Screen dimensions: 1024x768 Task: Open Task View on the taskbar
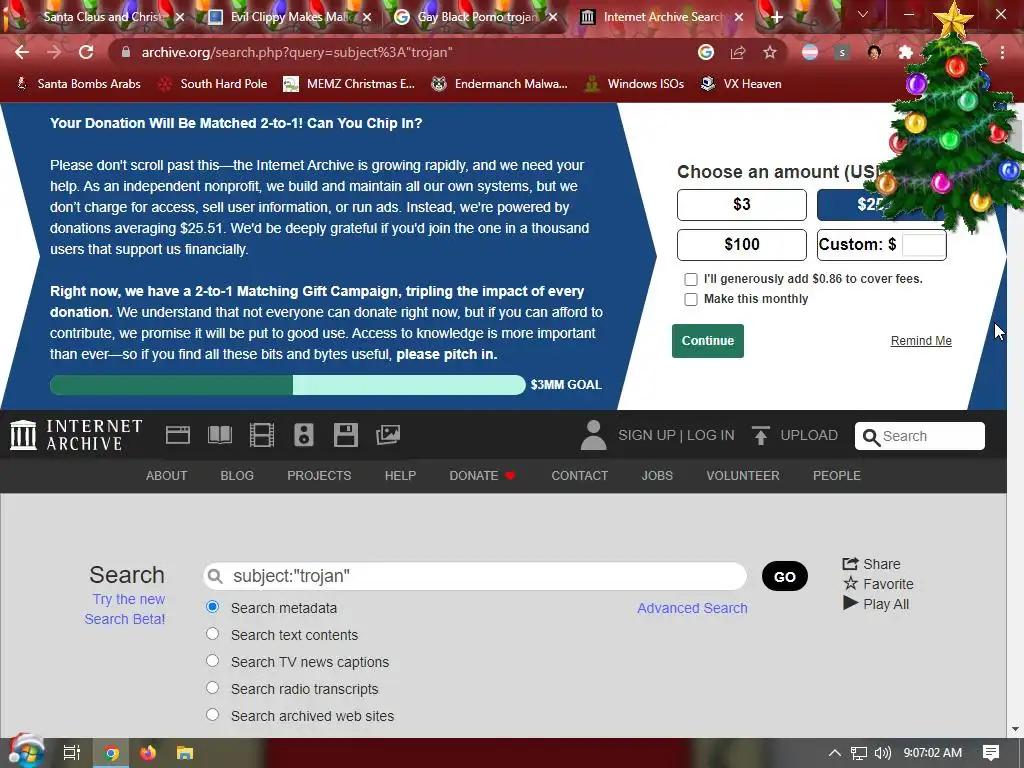71,753
